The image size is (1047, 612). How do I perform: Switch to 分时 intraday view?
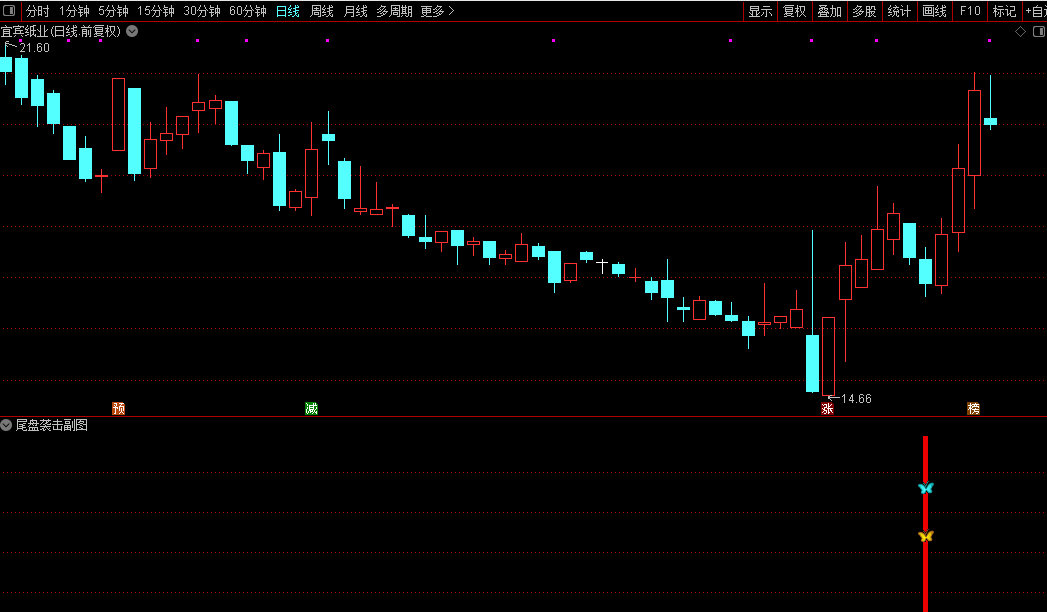(x=37, y=11)
